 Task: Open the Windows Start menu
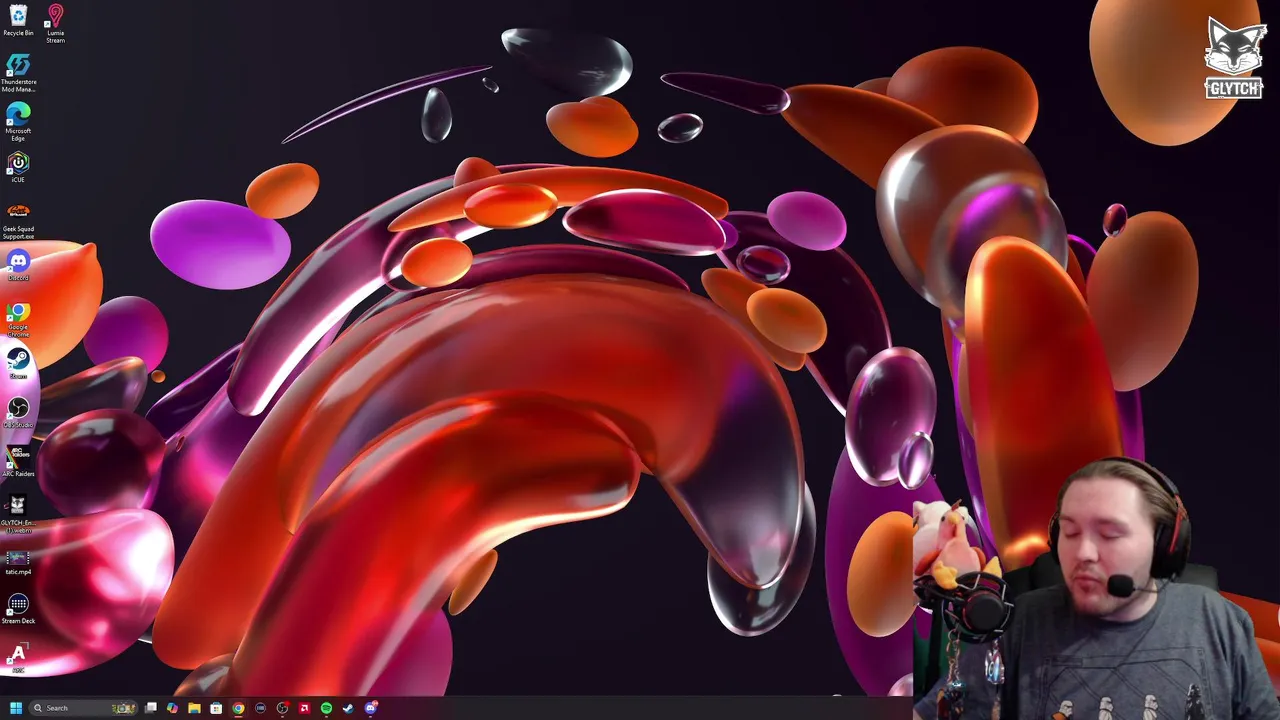tap(16, 708)
